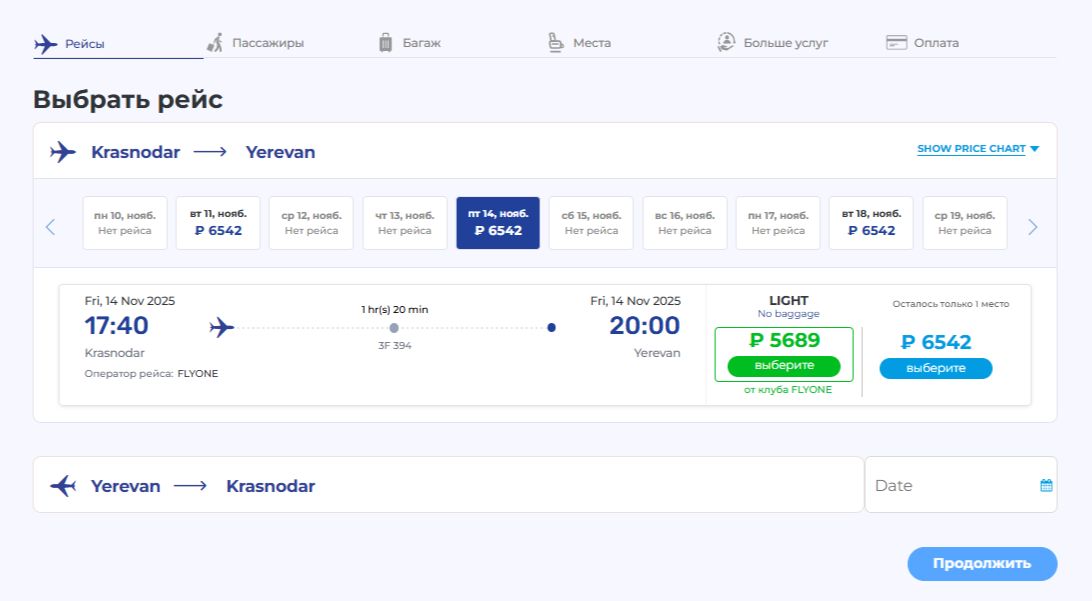Click the plane icon next to Krasnodar header
1092x601 pixels.
(x=63, y=152)
